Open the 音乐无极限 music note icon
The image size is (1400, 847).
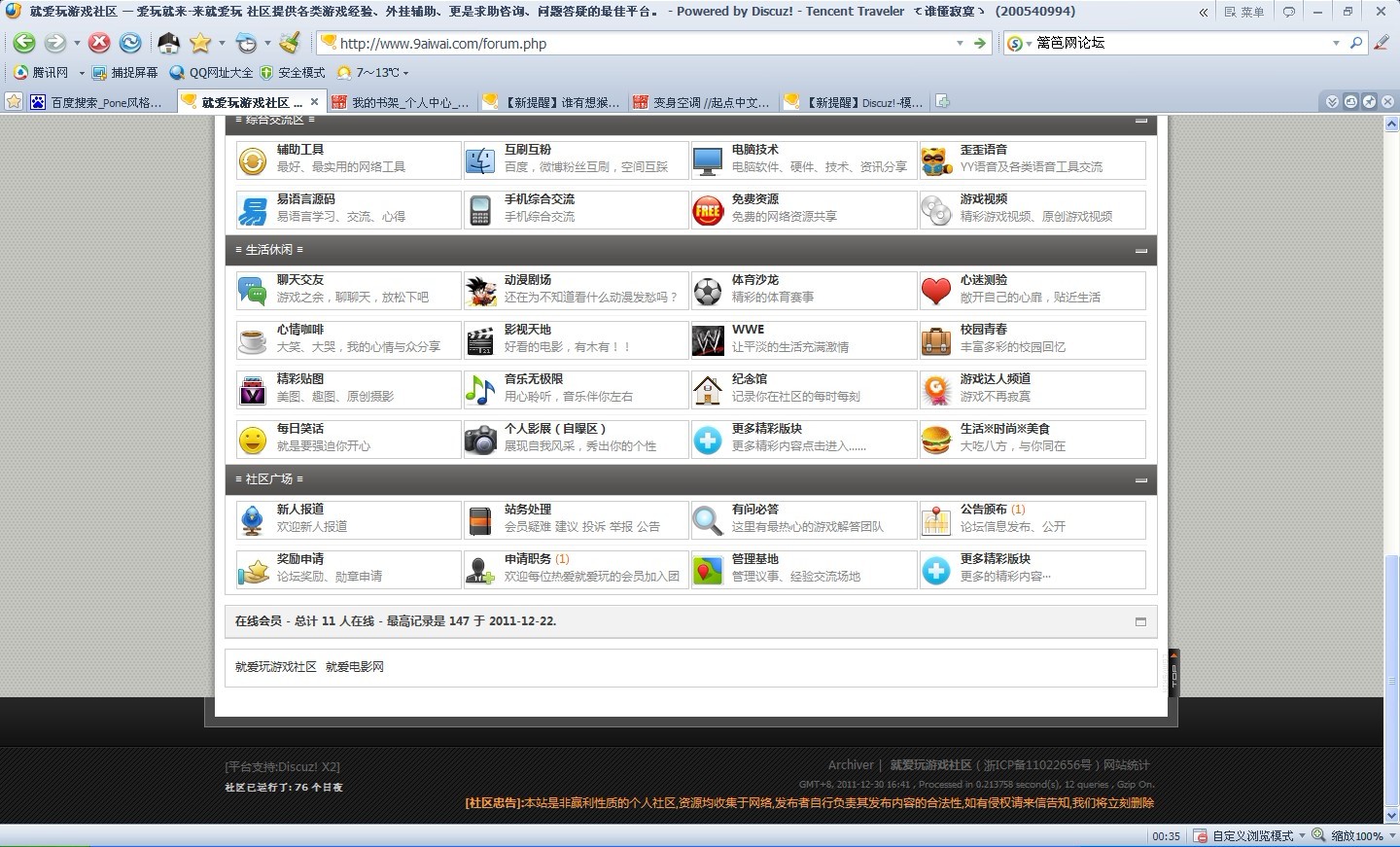click(x=480, y=390)
